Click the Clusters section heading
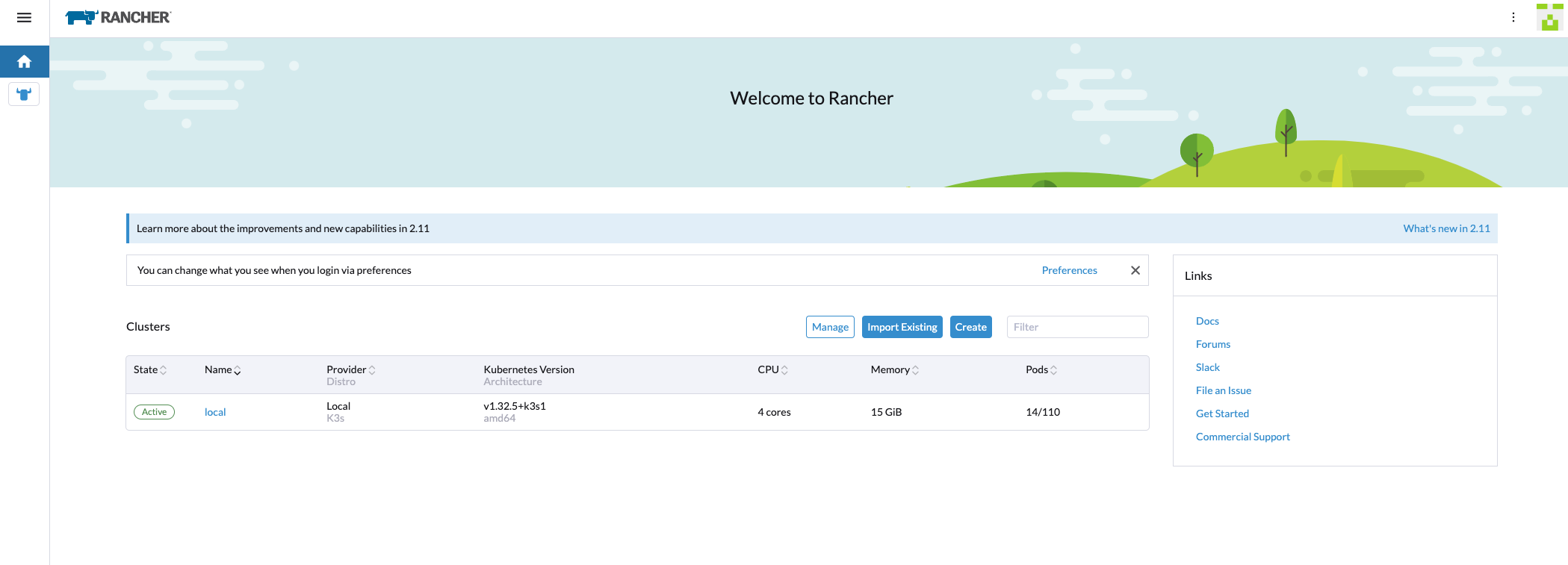1568x565 pixels. tap(148, 327)
